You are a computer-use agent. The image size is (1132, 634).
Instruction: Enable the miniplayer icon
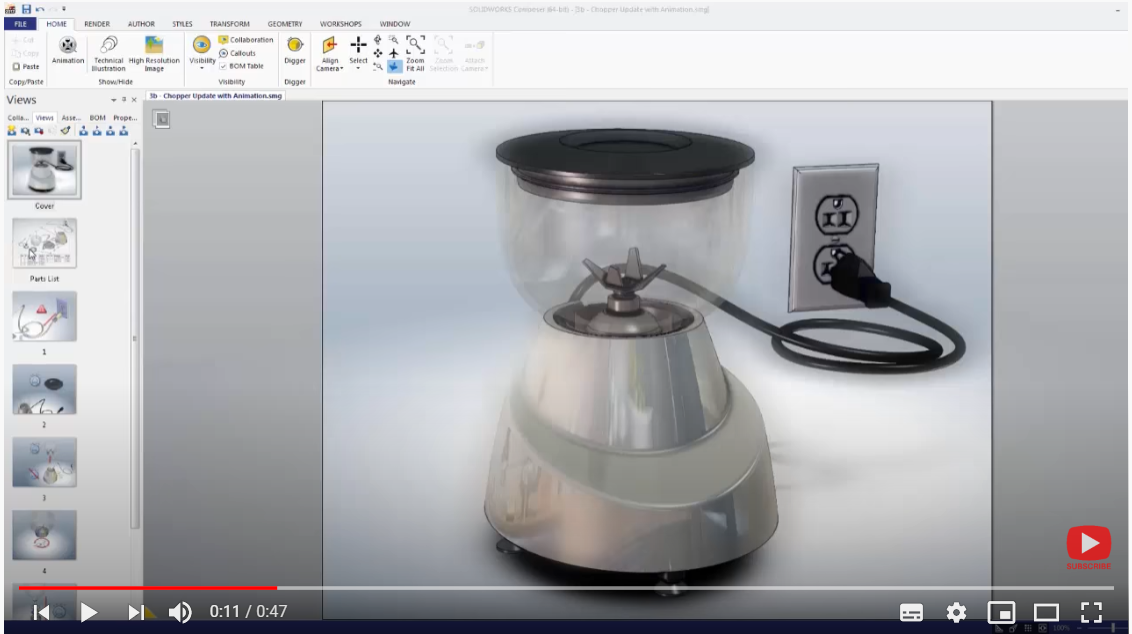coord(1001,612)
